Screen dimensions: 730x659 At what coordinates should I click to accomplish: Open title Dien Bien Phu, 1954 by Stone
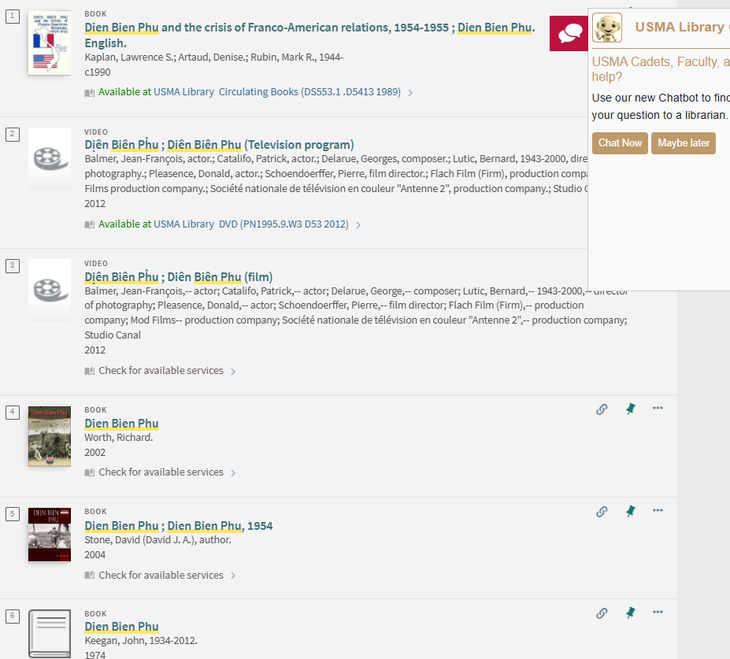coord(178,526)
